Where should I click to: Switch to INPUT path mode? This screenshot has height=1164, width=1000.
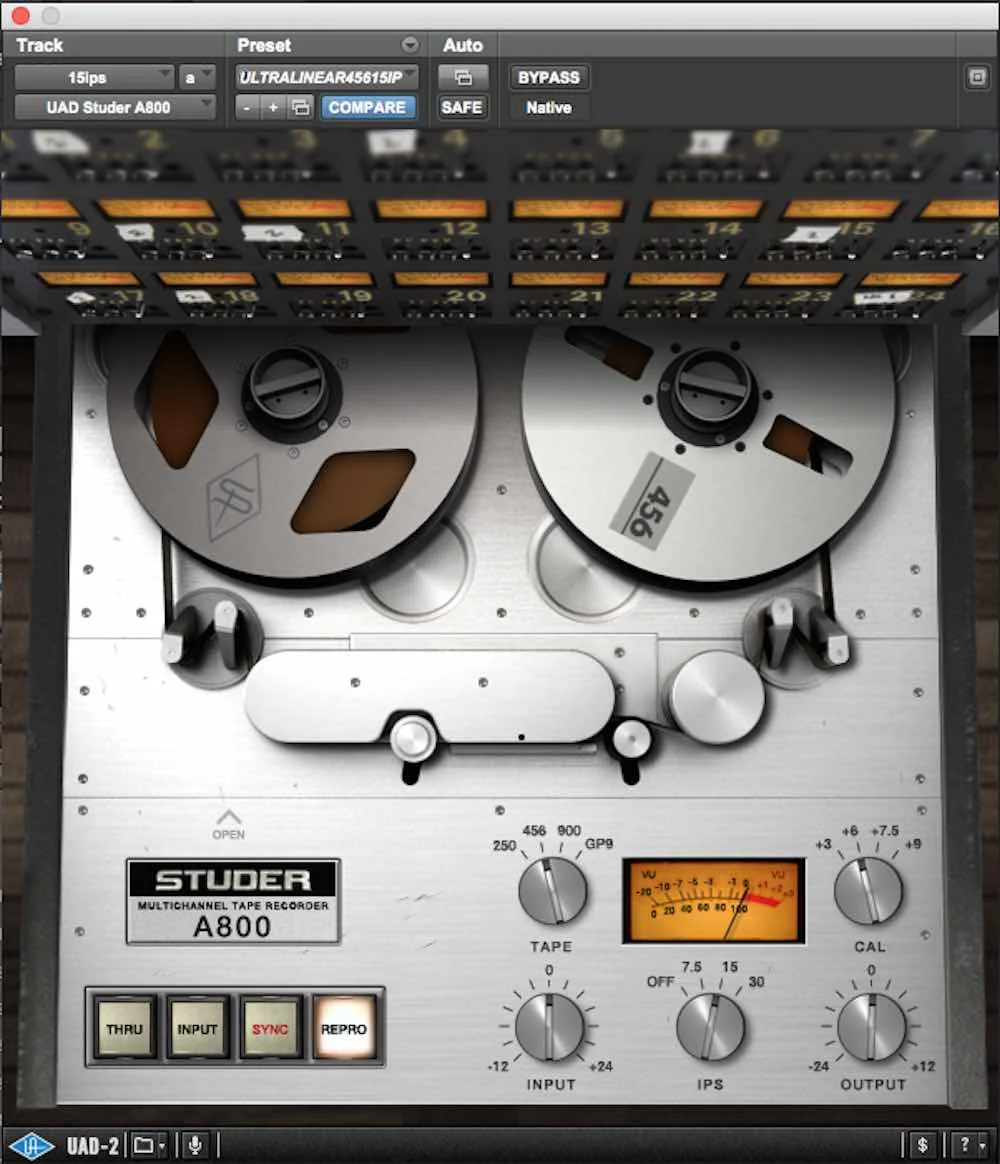pos(197,1029)
